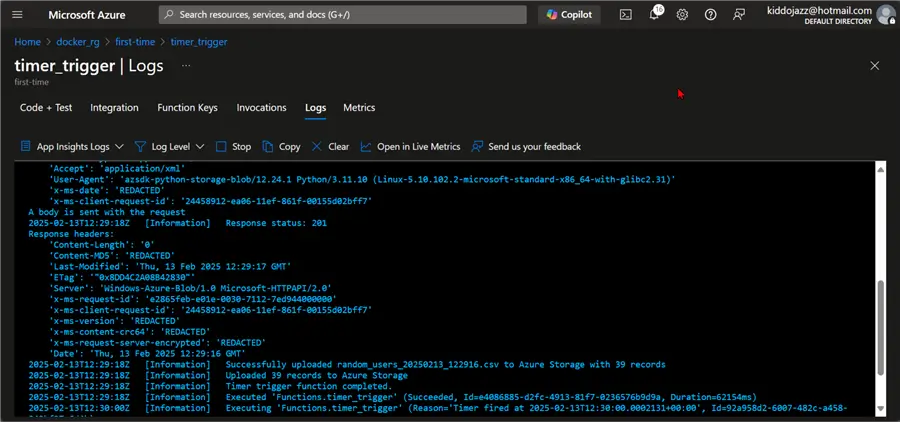Screen dimensions: 900x422
Task: Click the user account avatar
Action: (x=886, y=15)
